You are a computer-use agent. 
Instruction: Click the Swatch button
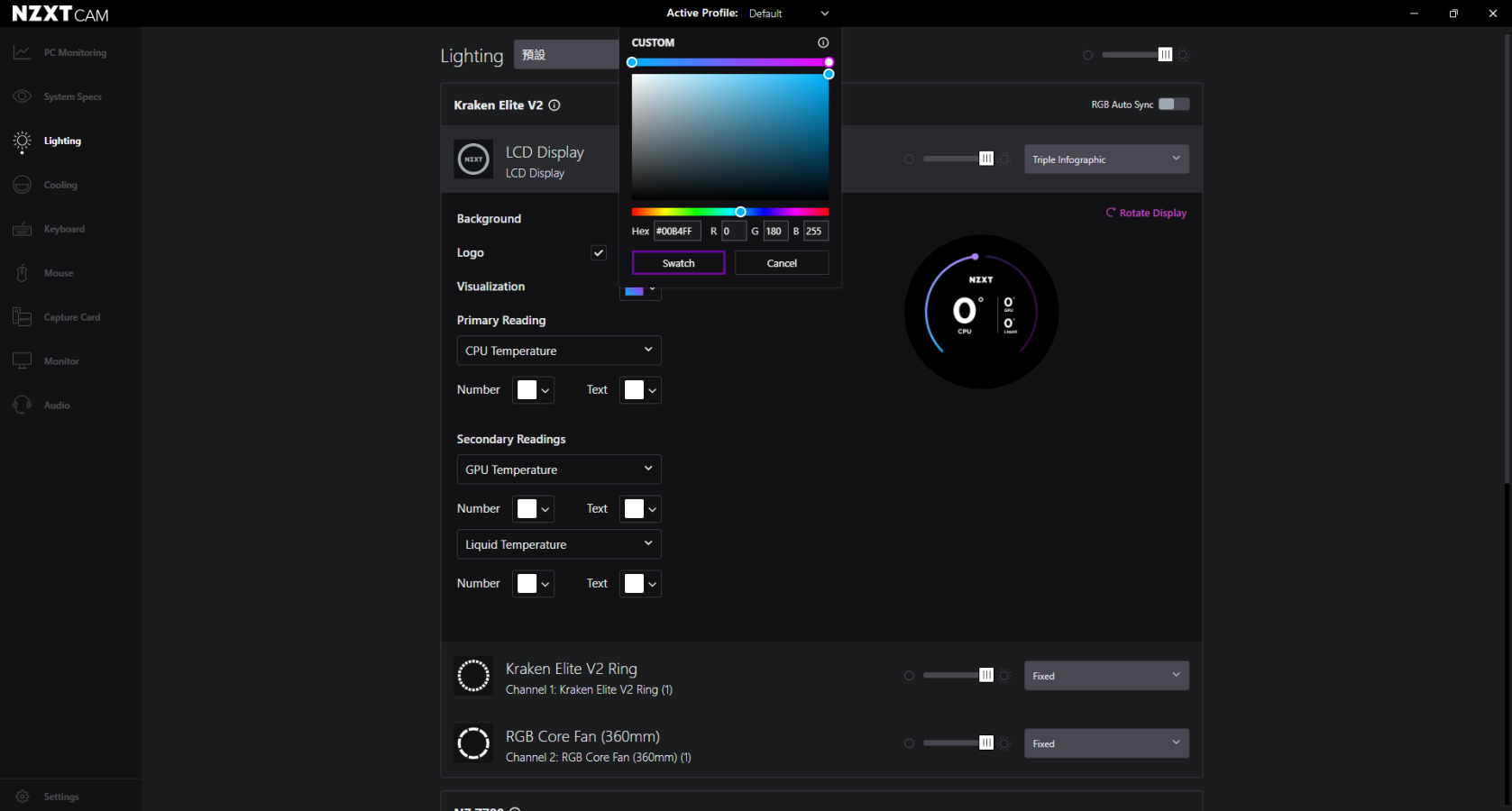pyautogui.click(x=678, y=263)
